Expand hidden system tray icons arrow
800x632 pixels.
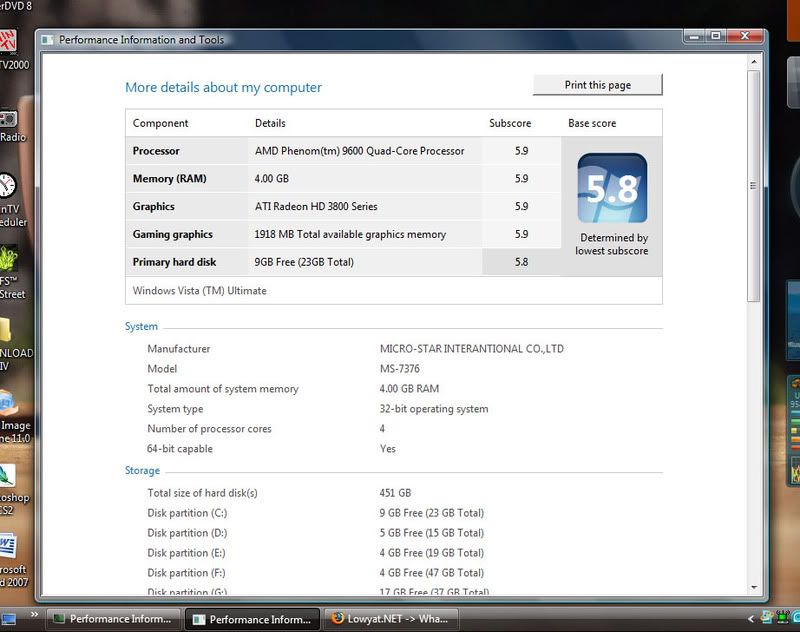click(750, 617)
